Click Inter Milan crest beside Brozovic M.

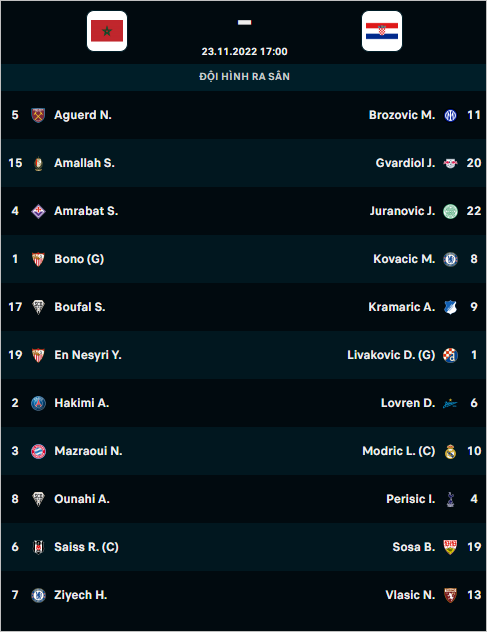tap(450, 115)
